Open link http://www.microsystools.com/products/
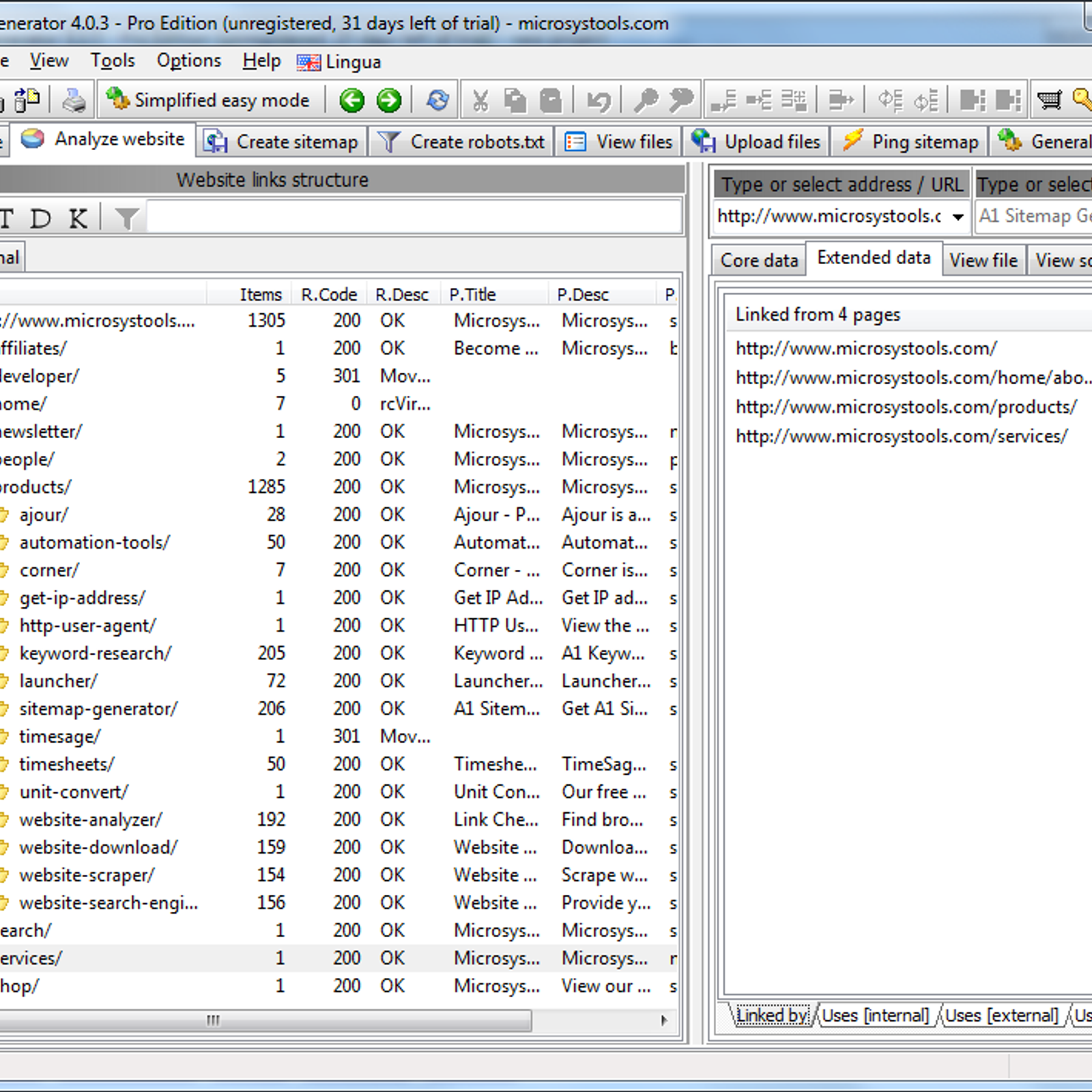1092x1092 pixels. click(x=906, y=407)
